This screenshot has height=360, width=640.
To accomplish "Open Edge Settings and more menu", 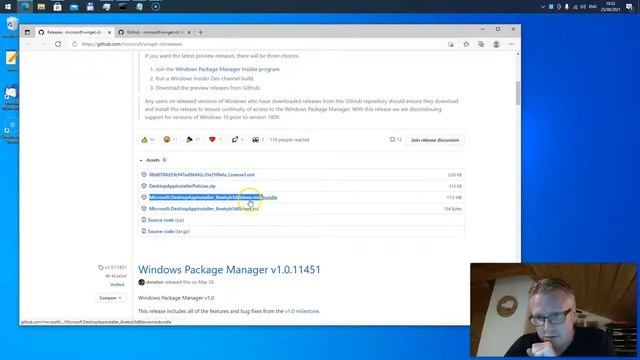I will click(x=511, y=44).
